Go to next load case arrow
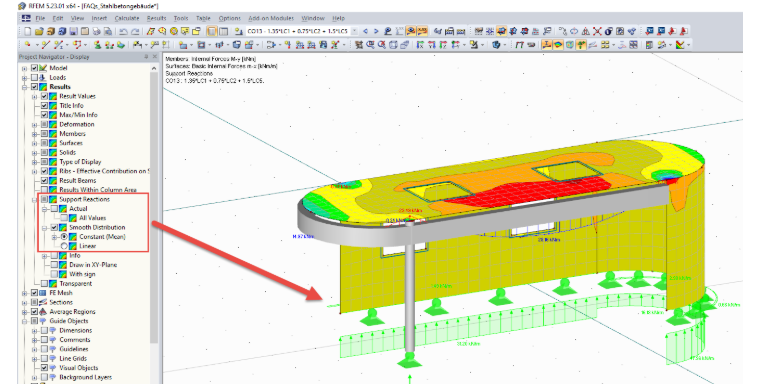The height and width of the screenshot is (384, 760). [376, 31]
